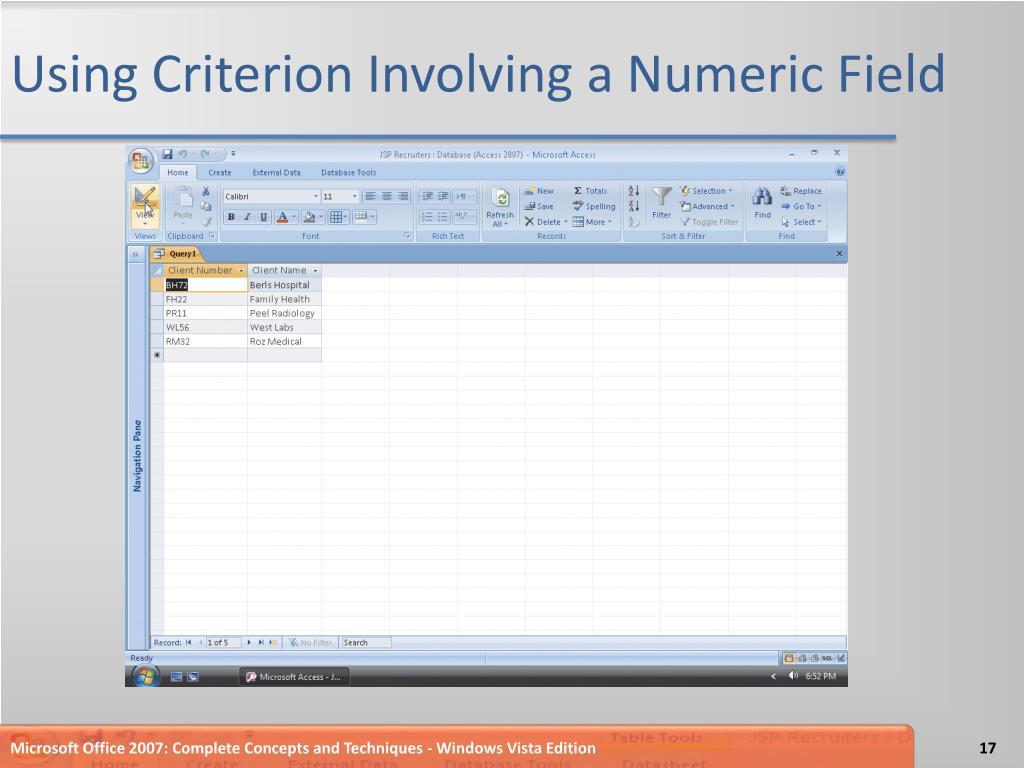The image size is (1024, 768).
Task: Switch to the Create ribbon tab
Action: pos(219,172)
